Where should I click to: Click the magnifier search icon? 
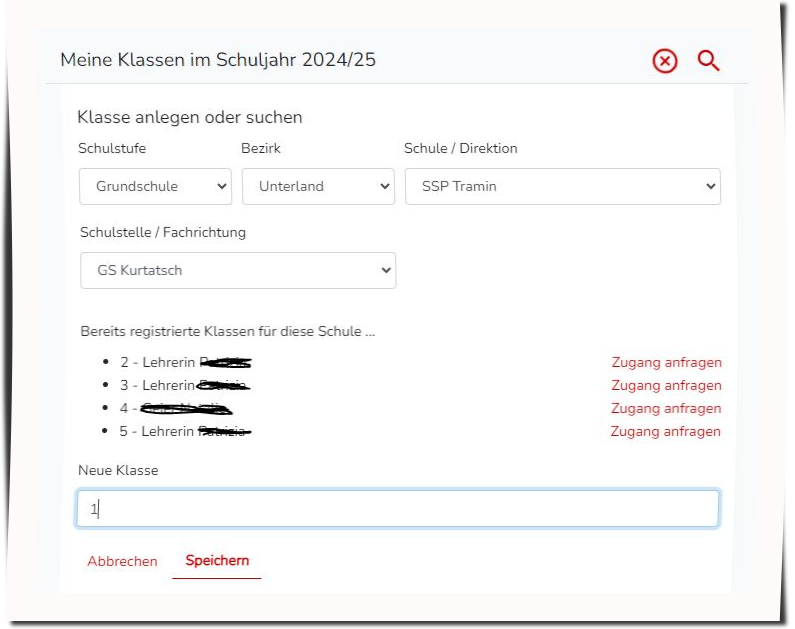(708, 61)
